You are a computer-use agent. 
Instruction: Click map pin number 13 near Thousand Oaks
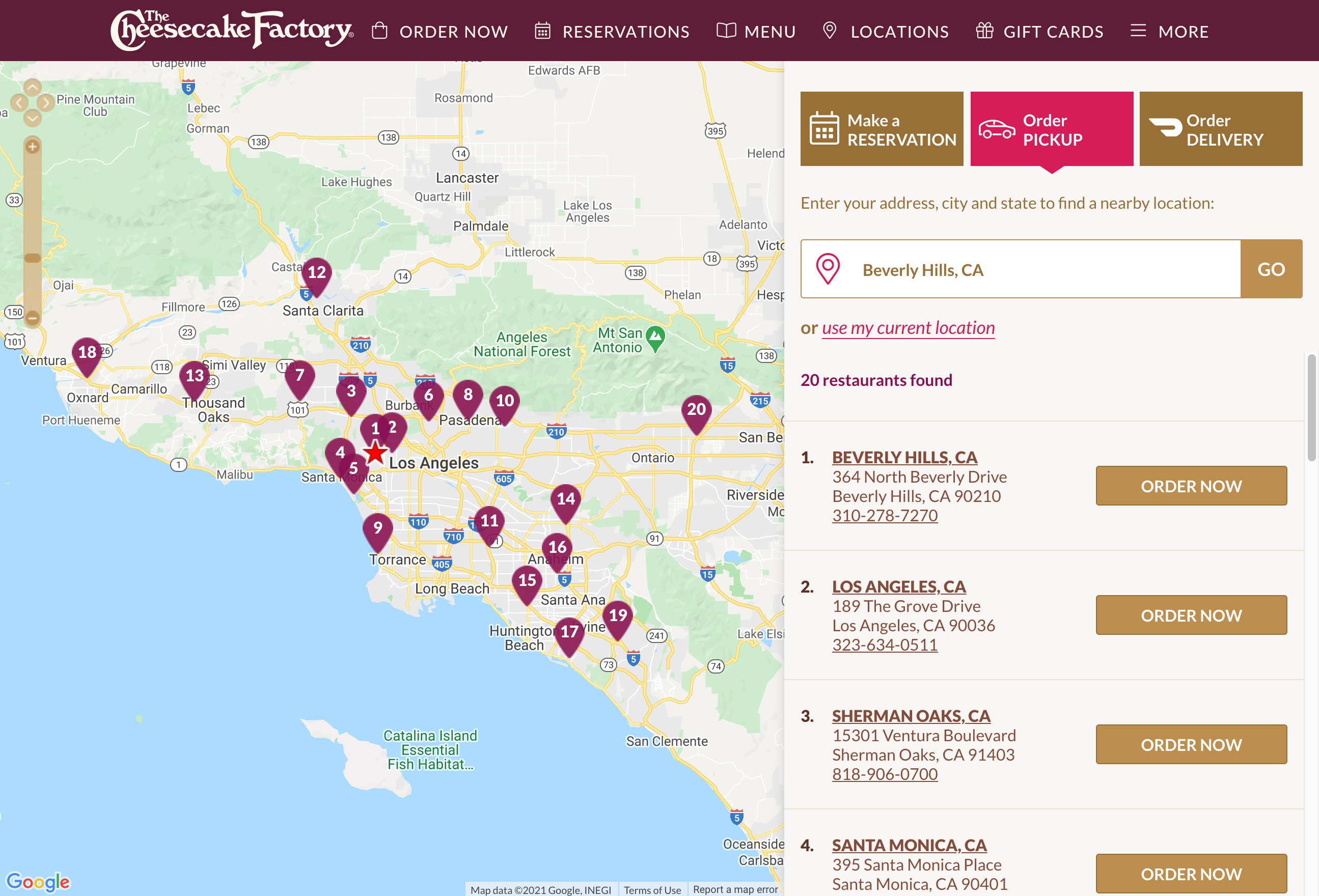194,380
